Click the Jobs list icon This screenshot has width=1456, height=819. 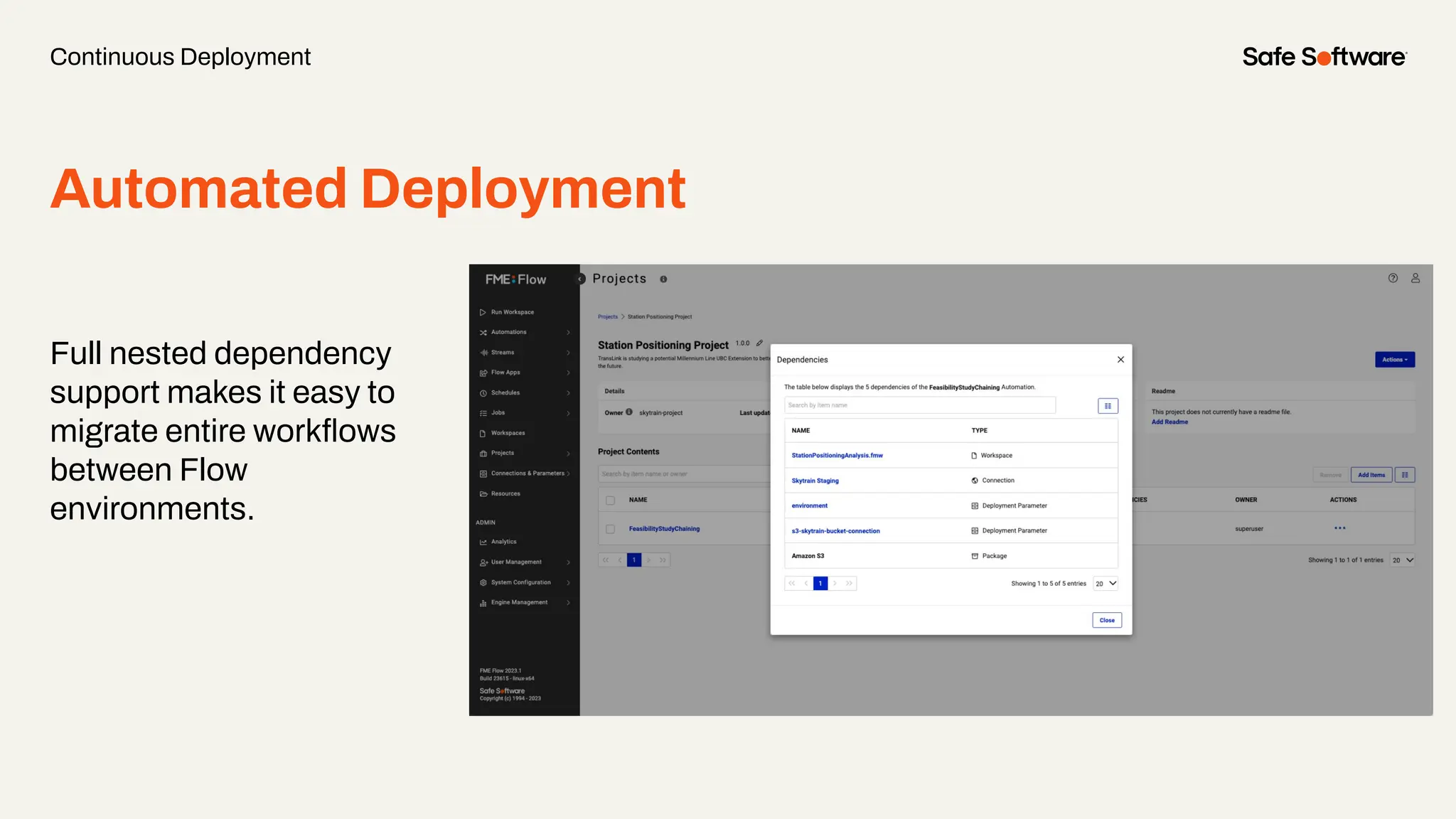pos(483,413)
